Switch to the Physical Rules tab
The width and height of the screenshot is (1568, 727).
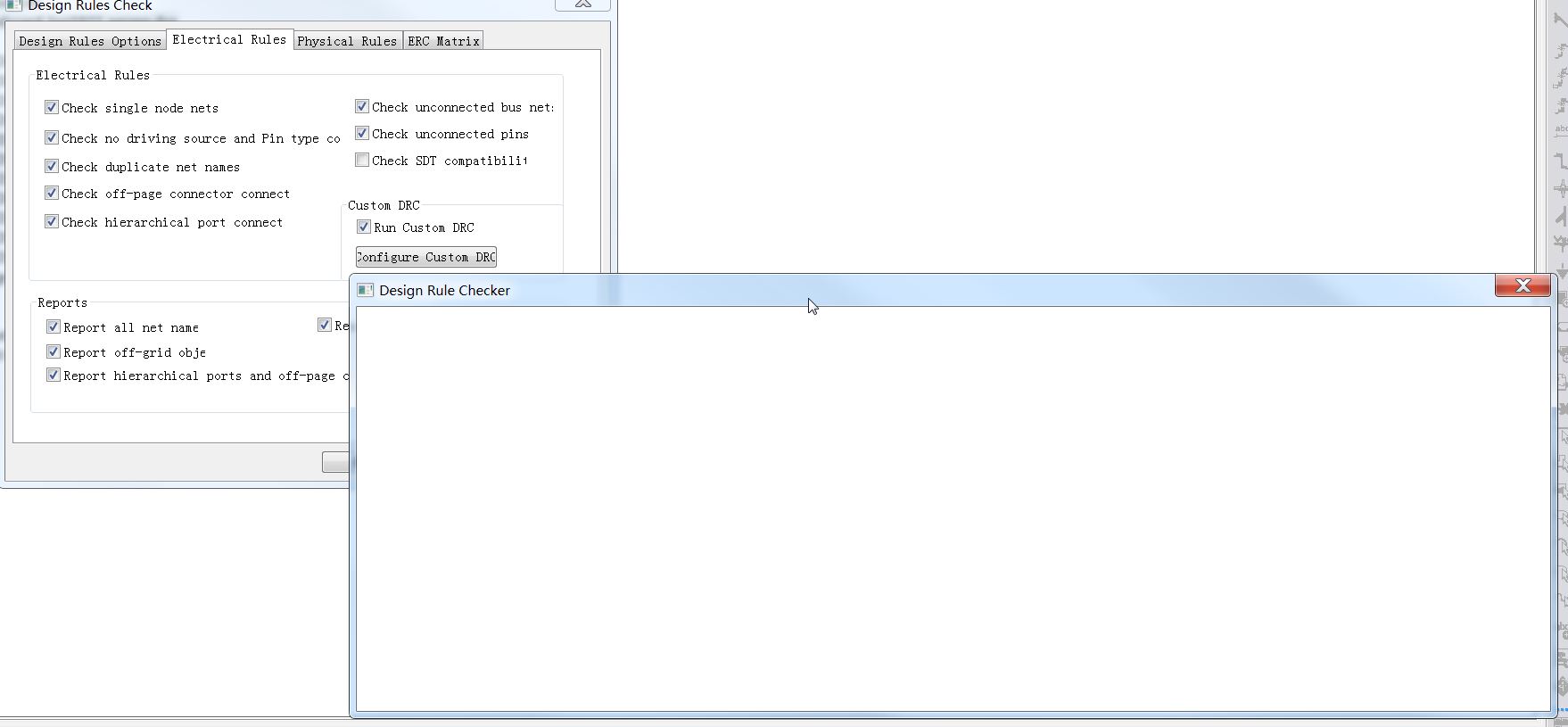point(346,41)
